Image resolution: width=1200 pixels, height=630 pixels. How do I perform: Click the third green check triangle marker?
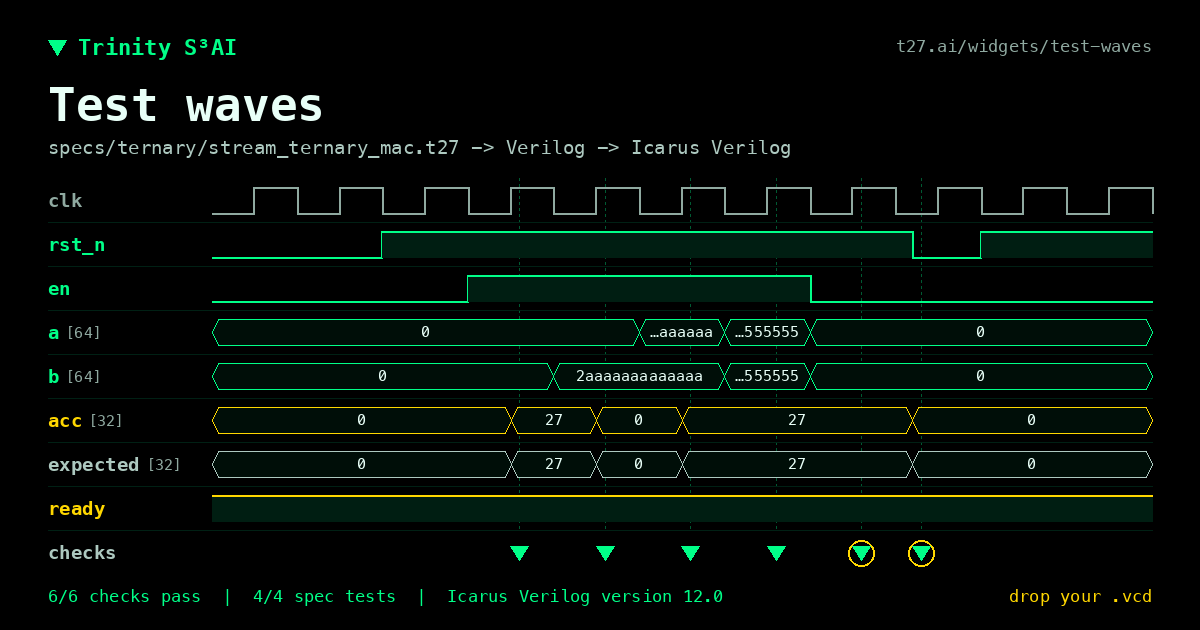tap(690, 553)
